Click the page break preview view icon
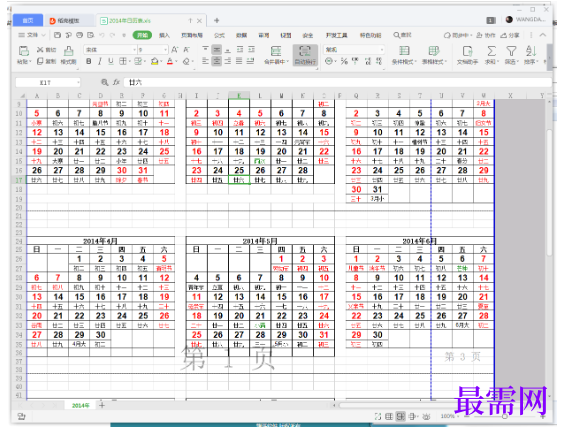The height and width of the screenshot is (432, 566). point(400,416)
